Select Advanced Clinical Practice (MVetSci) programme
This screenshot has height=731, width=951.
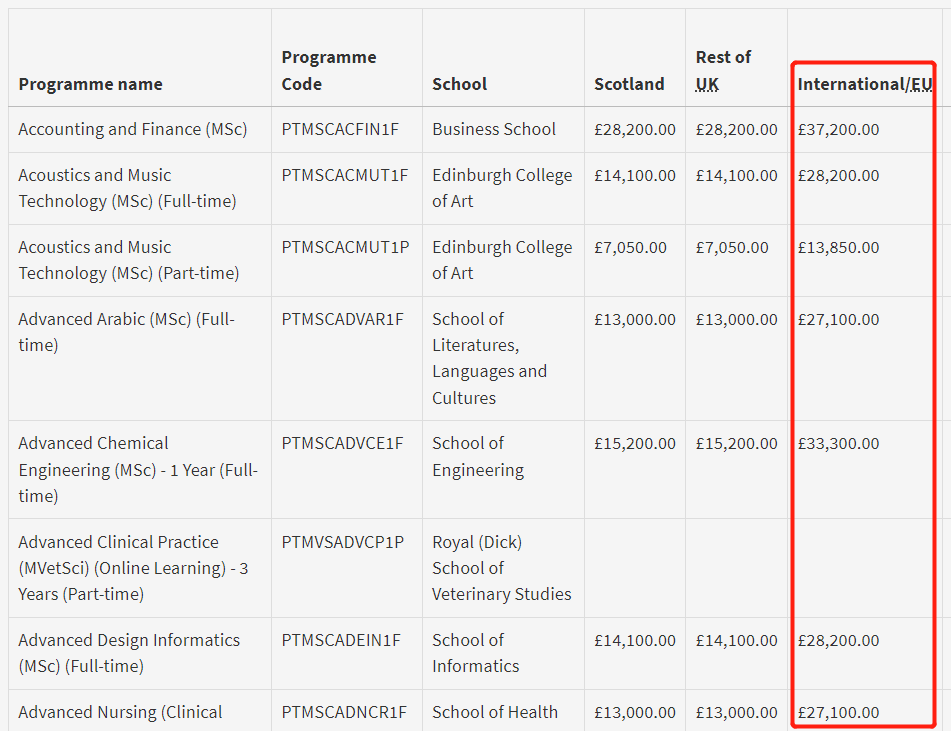click(133, 568)
